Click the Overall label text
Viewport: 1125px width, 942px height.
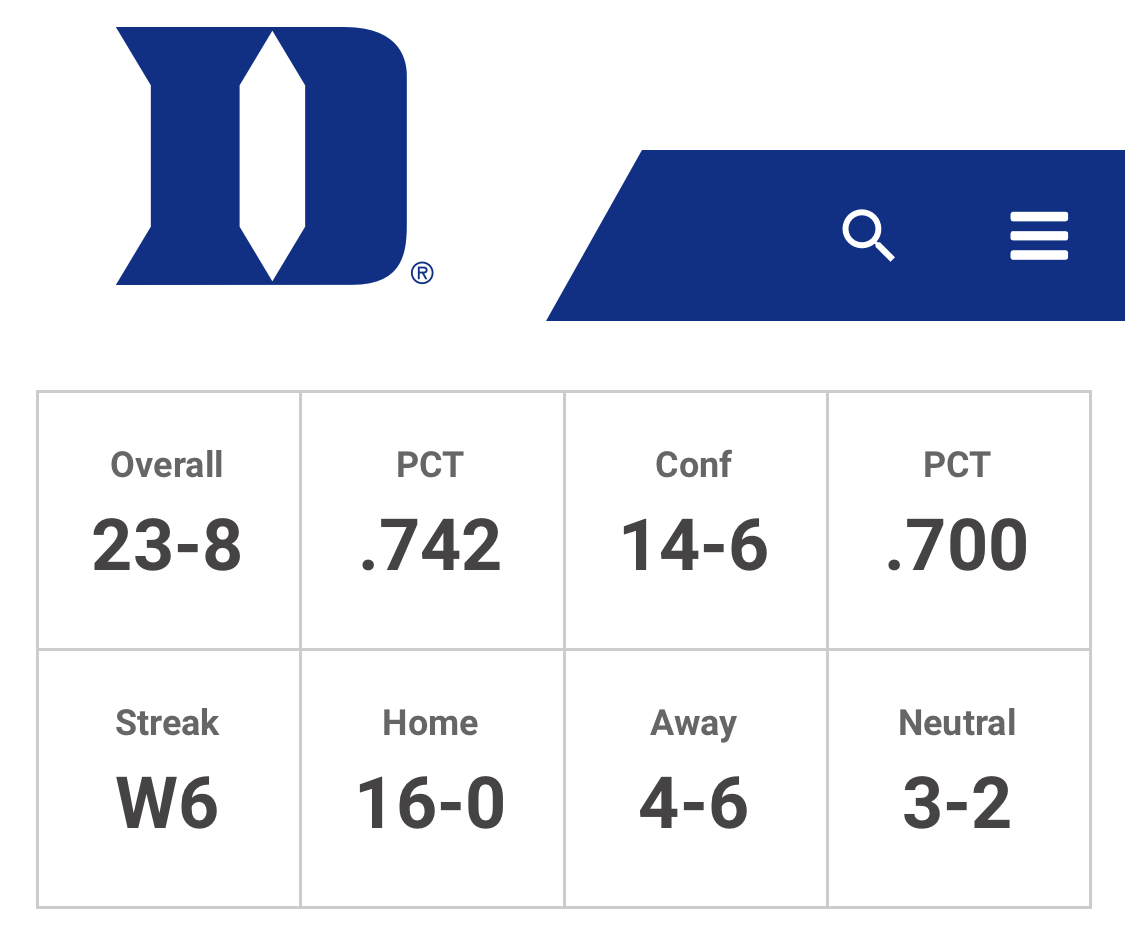coord(166,464)
